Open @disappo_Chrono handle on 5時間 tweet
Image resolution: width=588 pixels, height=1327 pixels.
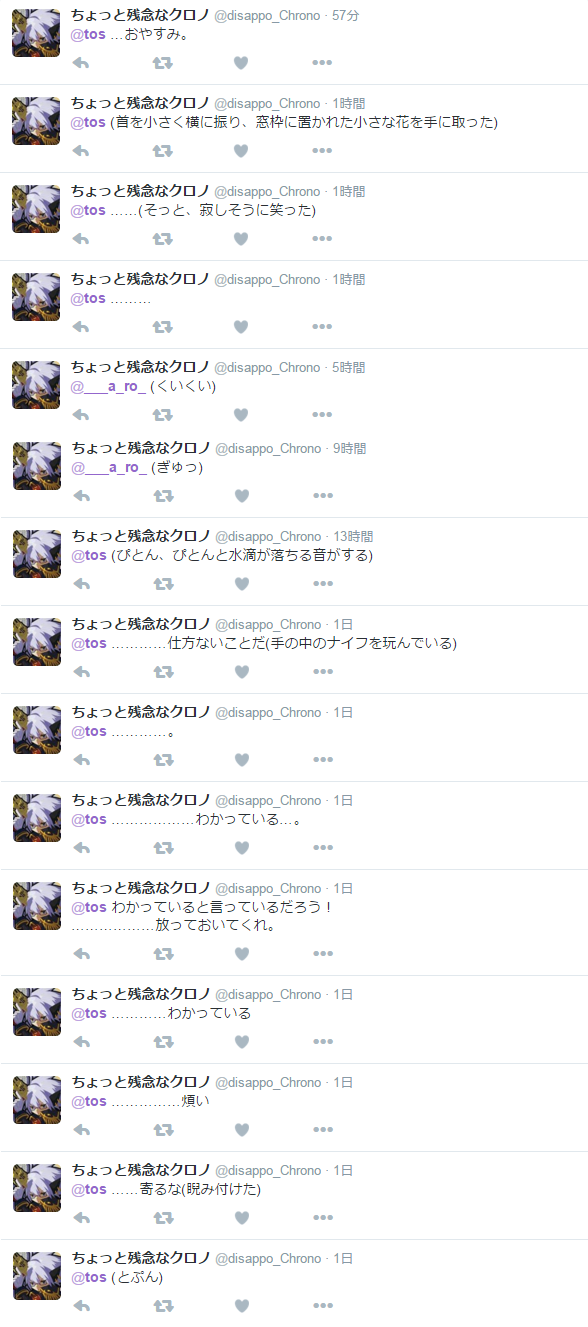(x=268, y=368)
